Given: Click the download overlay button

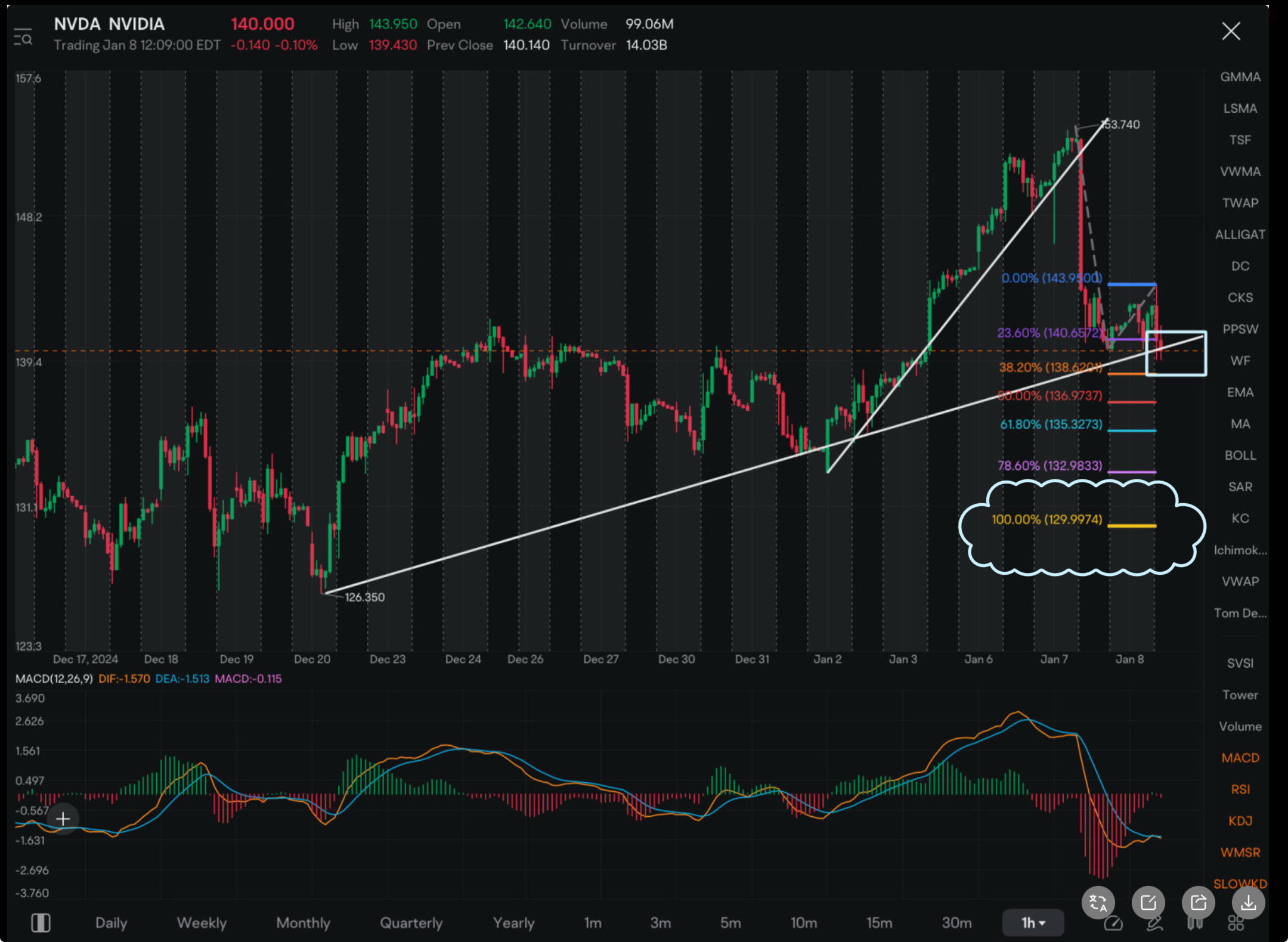Looking at the screenshot, I should (x=1249, y=903).
